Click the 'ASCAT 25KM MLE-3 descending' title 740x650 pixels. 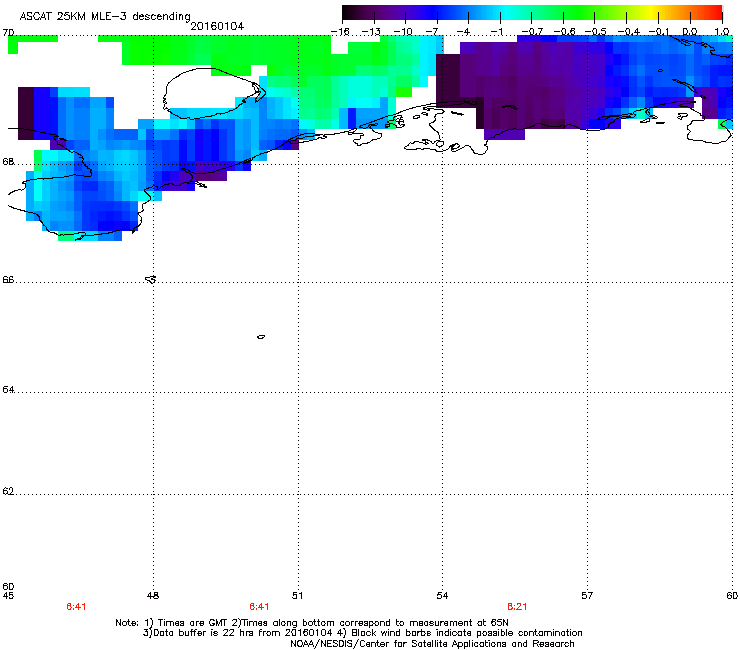[x=105, y=16]
